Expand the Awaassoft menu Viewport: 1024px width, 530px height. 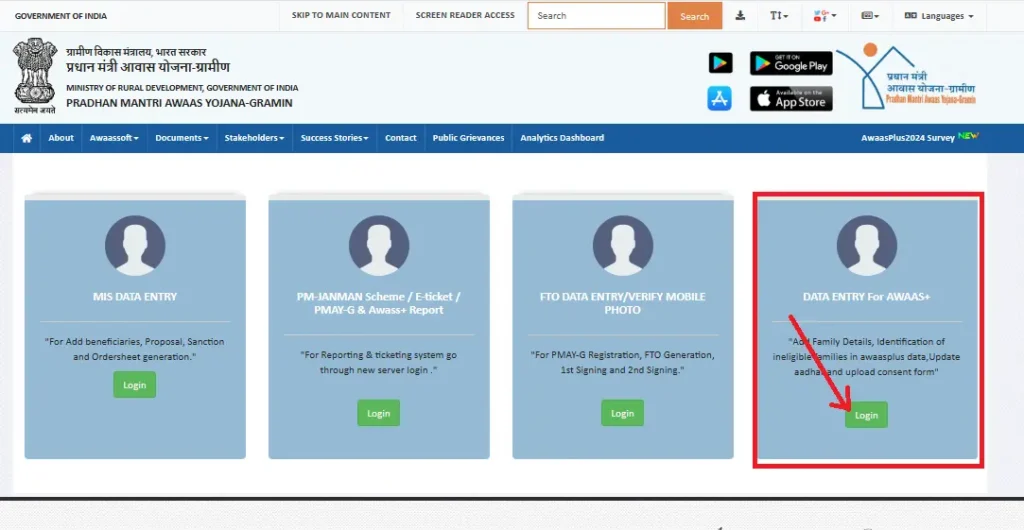tap(114, 138)
